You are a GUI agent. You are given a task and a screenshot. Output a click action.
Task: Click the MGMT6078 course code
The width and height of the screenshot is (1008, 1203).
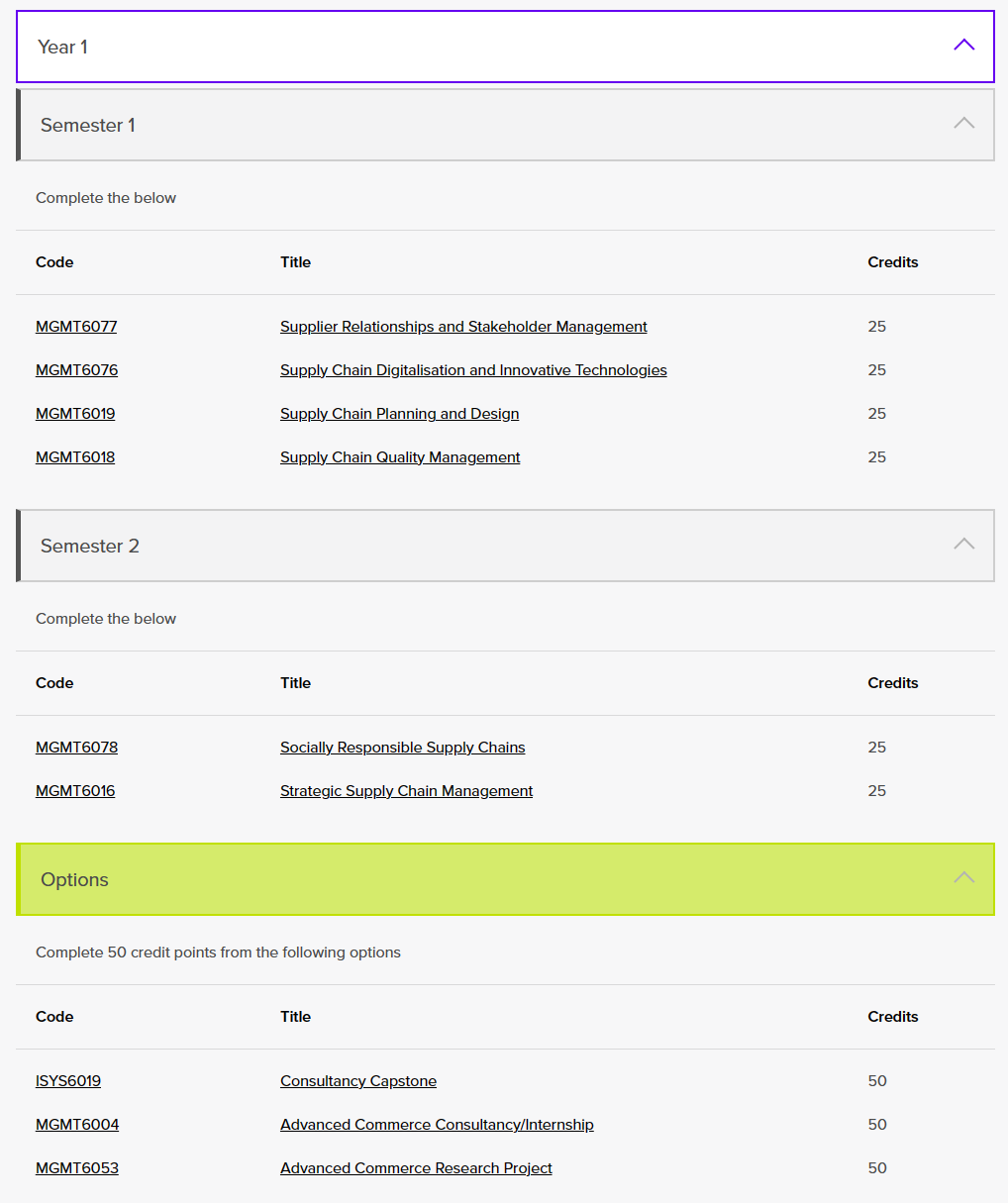tap(76, 748)
